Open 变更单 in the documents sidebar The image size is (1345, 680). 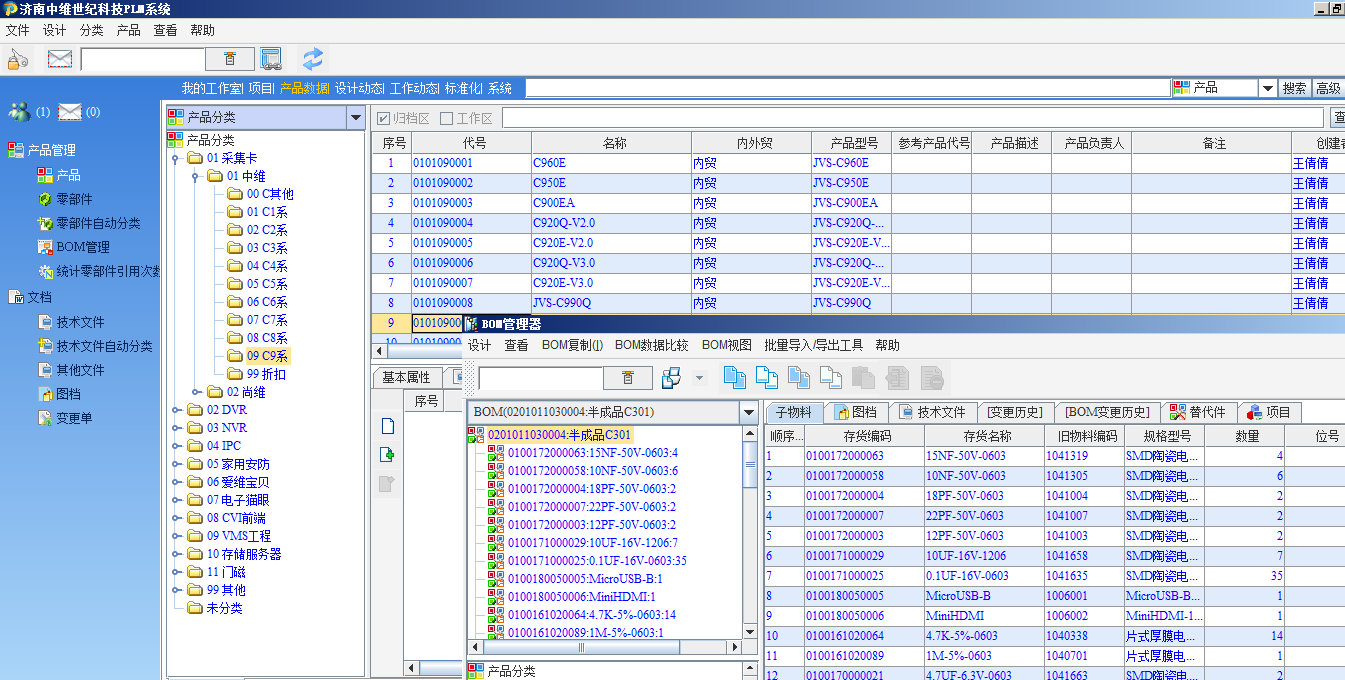(x=74, y=418)
